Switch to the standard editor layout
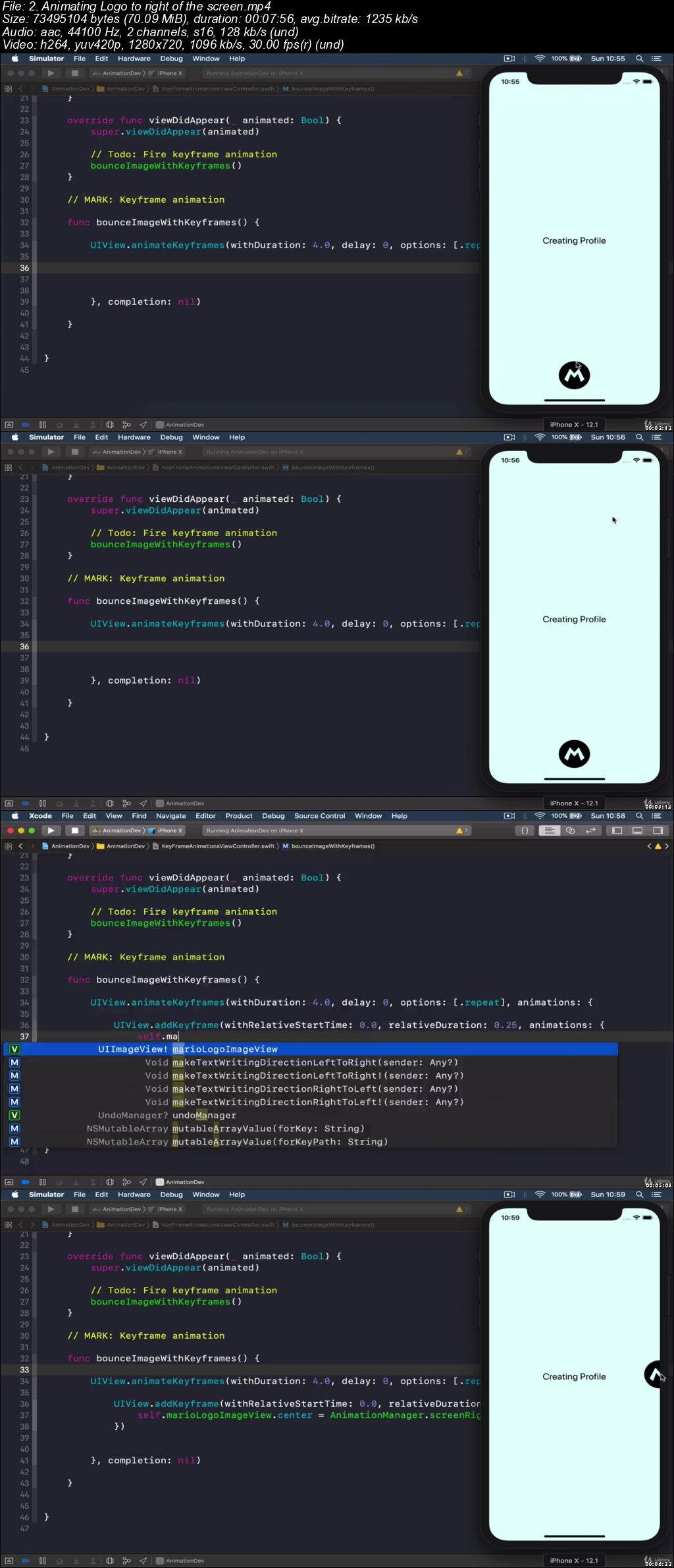Viewport: 674px width, 1568px height. 550,830
